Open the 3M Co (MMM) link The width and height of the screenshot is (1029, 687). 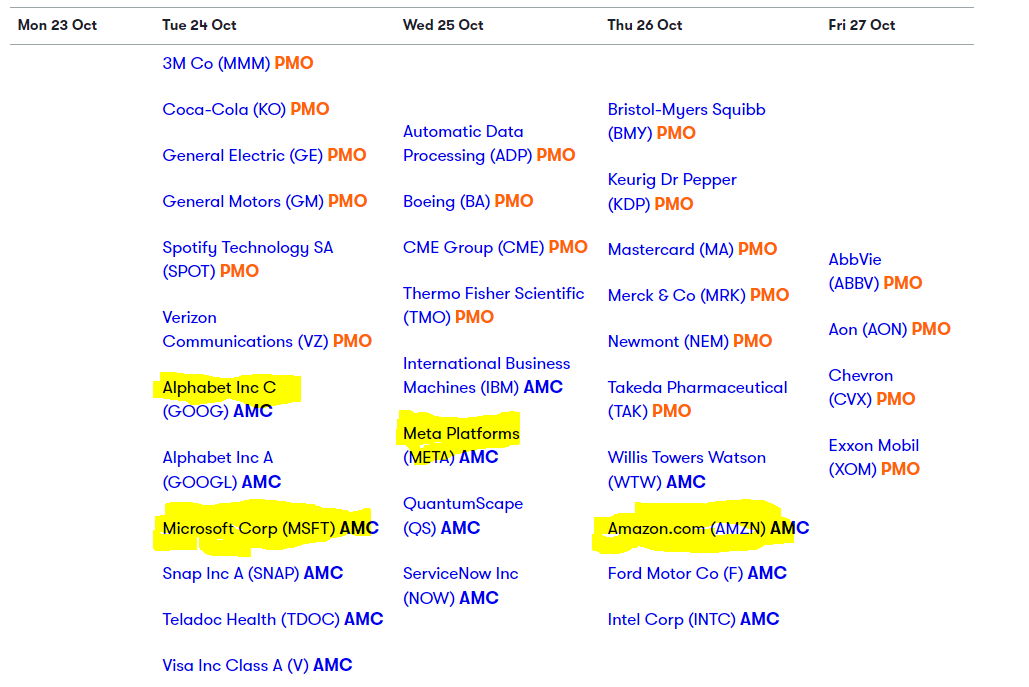pos(217,64)
